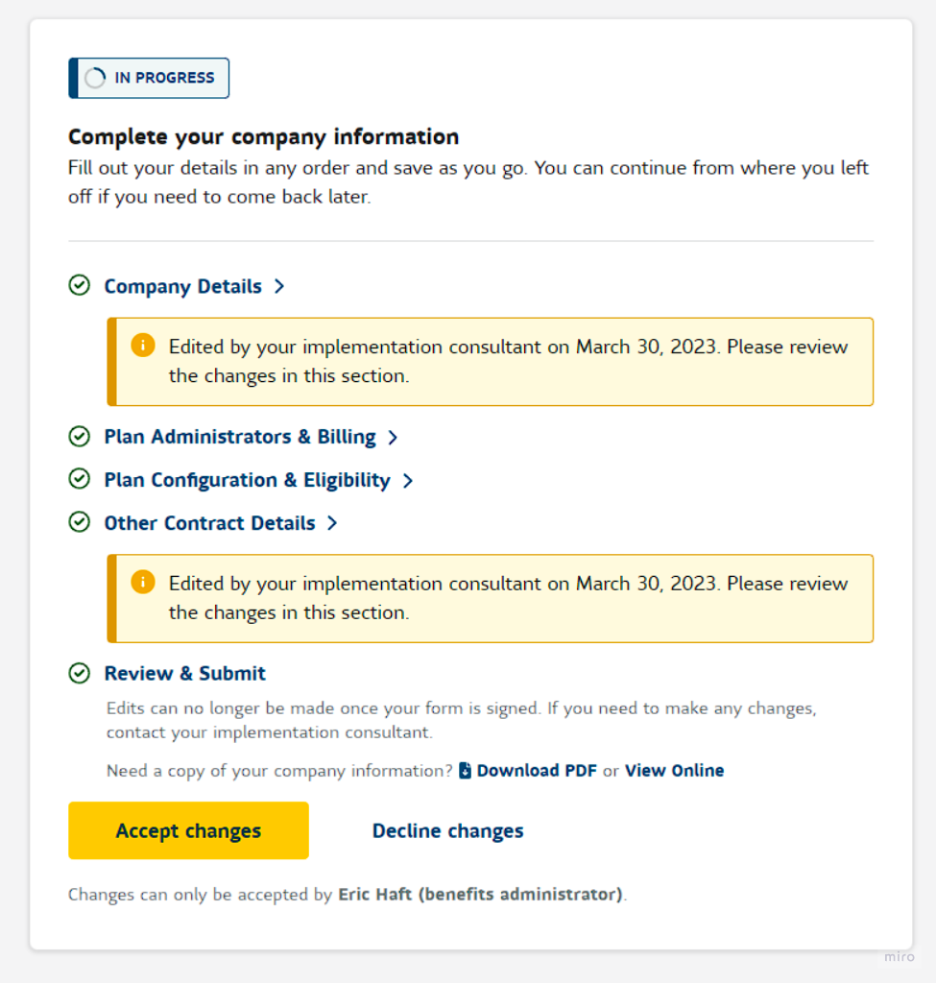The height and width of the screenshot is (984, 936).
Task: Click the info icon under Other Contract Details
Action: [x=143, y=582]
